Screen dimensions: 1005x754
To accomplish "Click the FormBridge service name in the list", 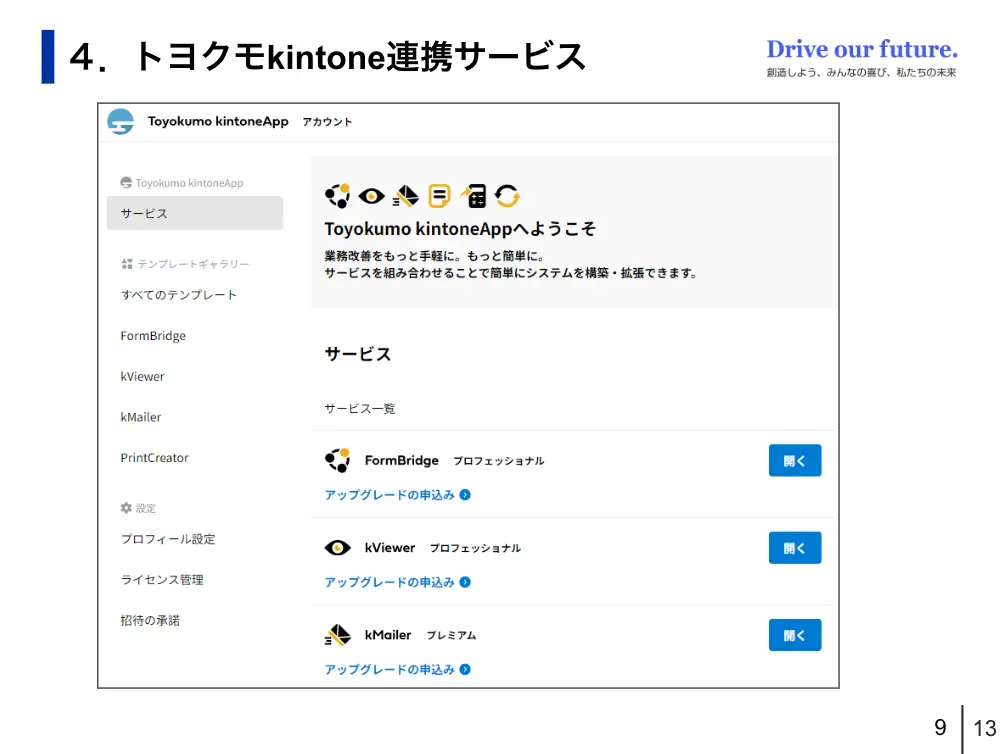I will pos(402,460).
